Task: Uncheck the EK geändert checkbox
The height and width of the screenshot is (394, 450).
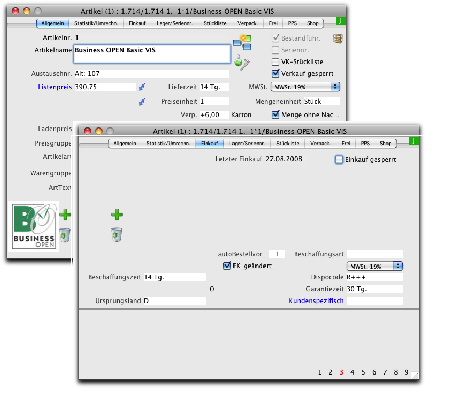Action: [x=227, y=266]
